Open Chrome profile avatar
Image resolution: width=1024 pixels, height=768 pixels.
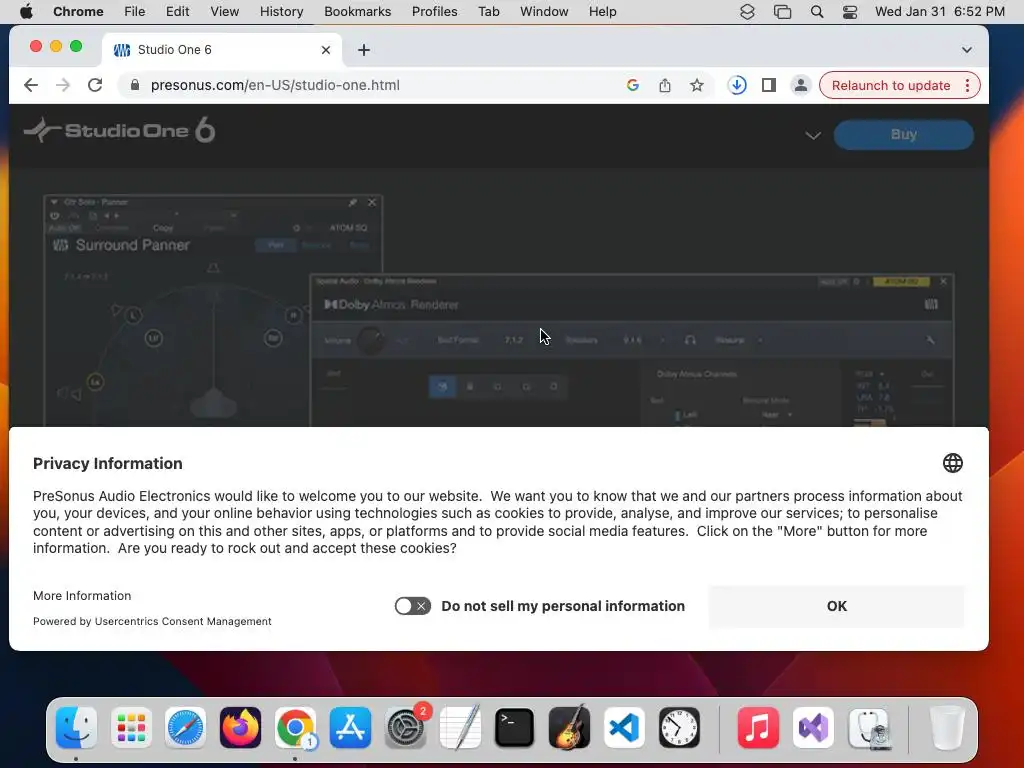(800, 85)
